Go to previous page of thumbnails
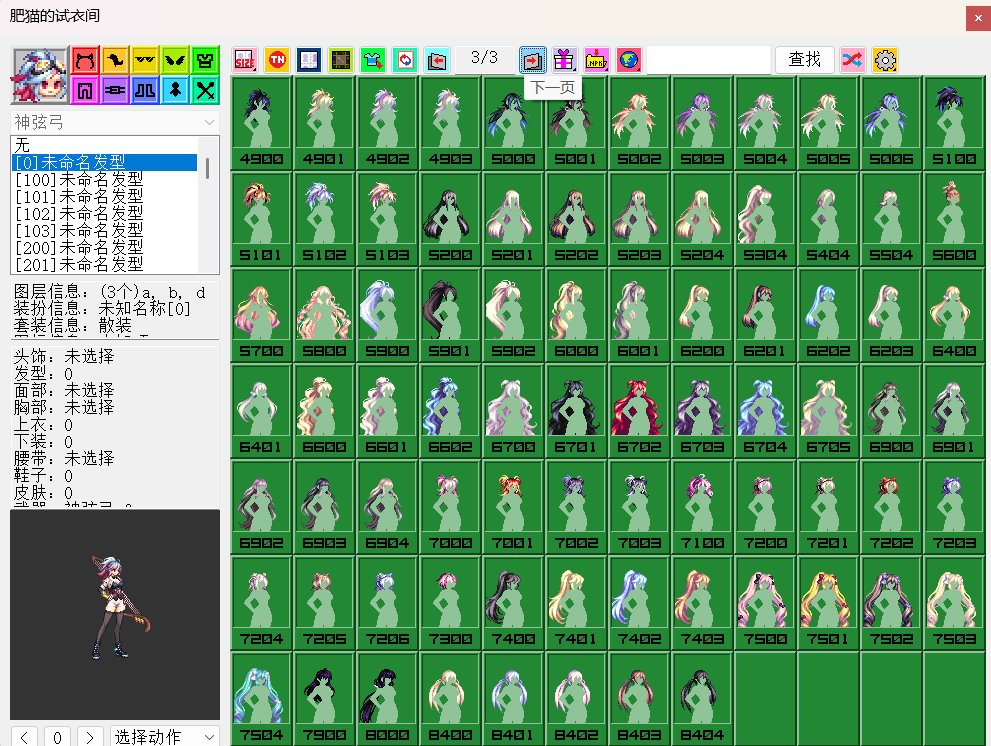Image resolution: width=991 pixels, height=746 pixels. pos(437,60)
